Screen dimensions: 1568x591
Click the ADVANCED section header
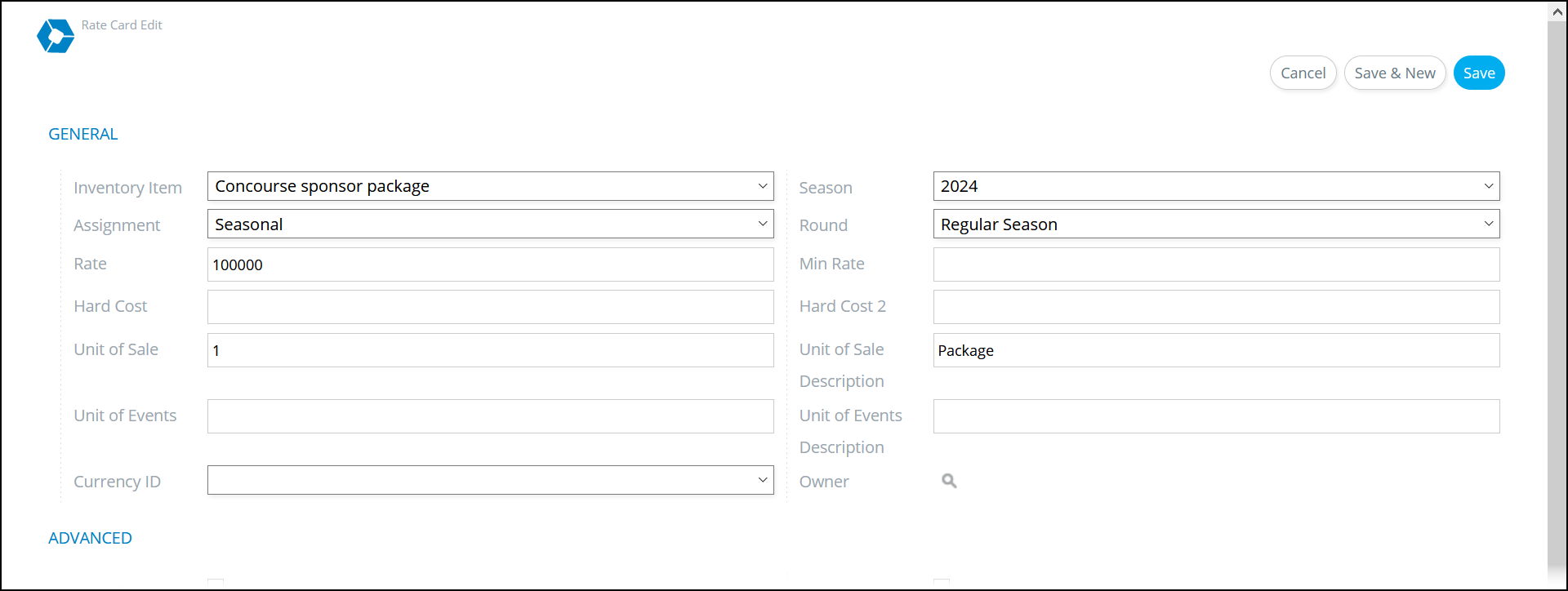[90, 538]
